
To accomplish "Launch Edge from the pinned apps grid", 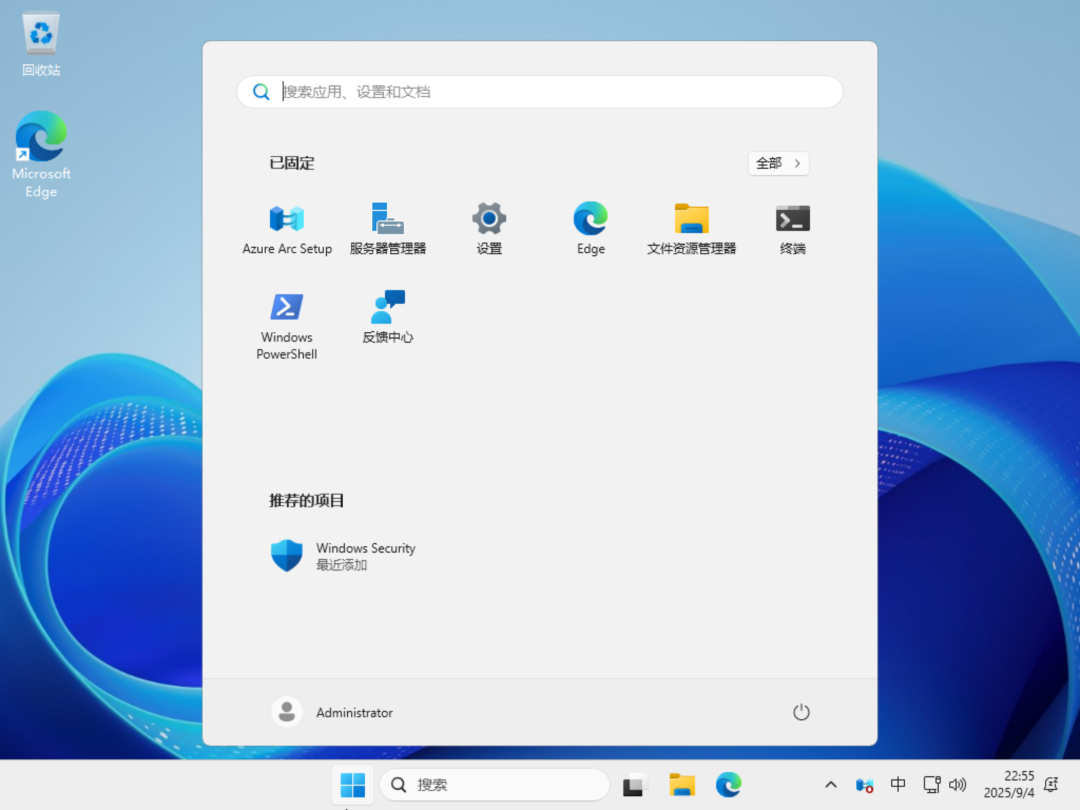I will (590, 229).
